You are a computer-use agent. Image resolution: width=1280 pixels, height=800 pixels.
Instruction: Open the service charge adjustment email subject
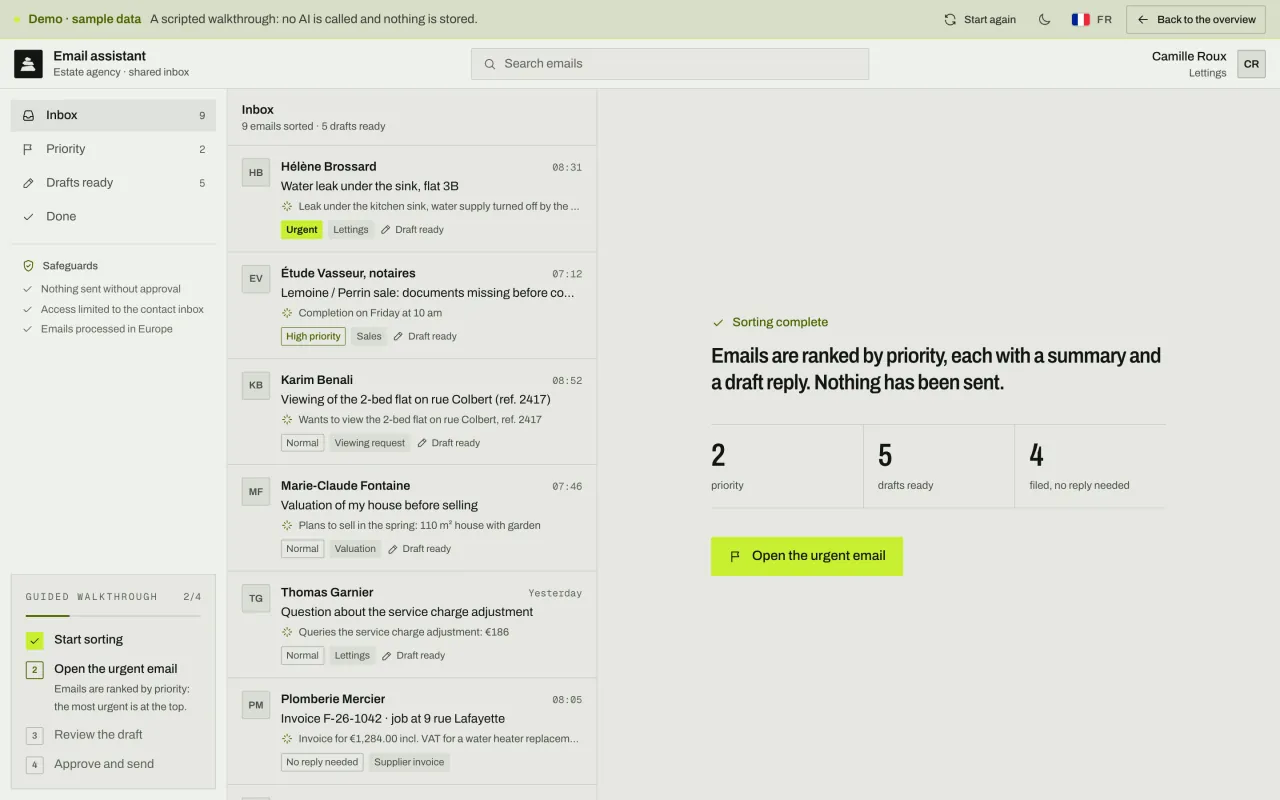tap(407, 612)
